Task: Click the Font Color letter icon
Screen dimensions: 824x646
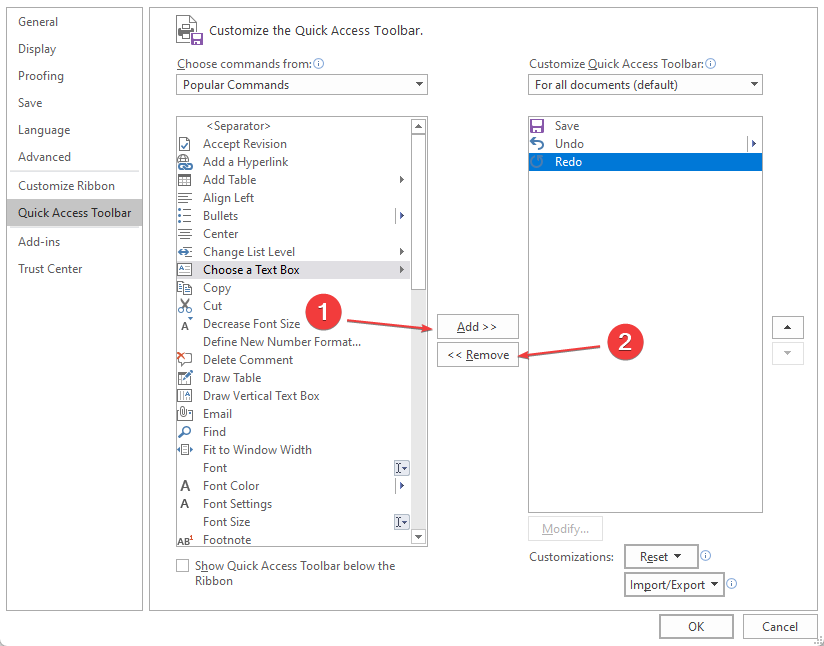Action: point(185,486)
